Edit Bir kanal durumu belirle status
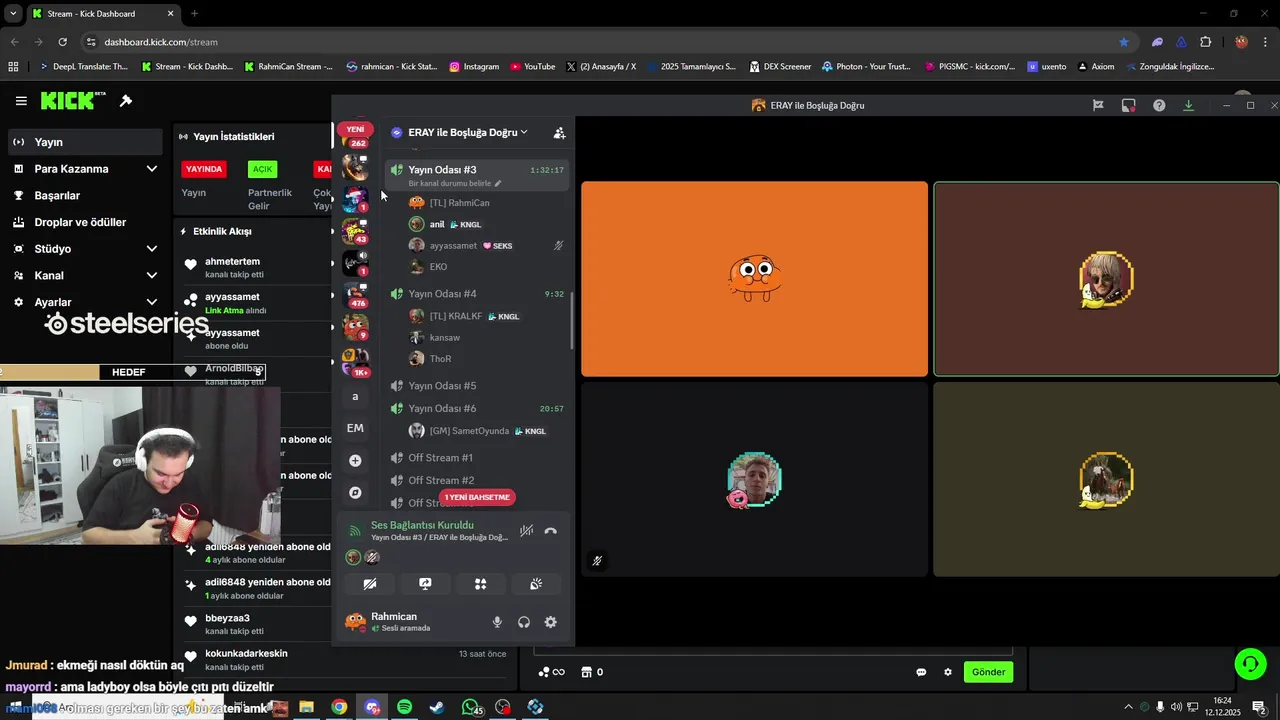The image size is (1280, 720). (454, 184)
